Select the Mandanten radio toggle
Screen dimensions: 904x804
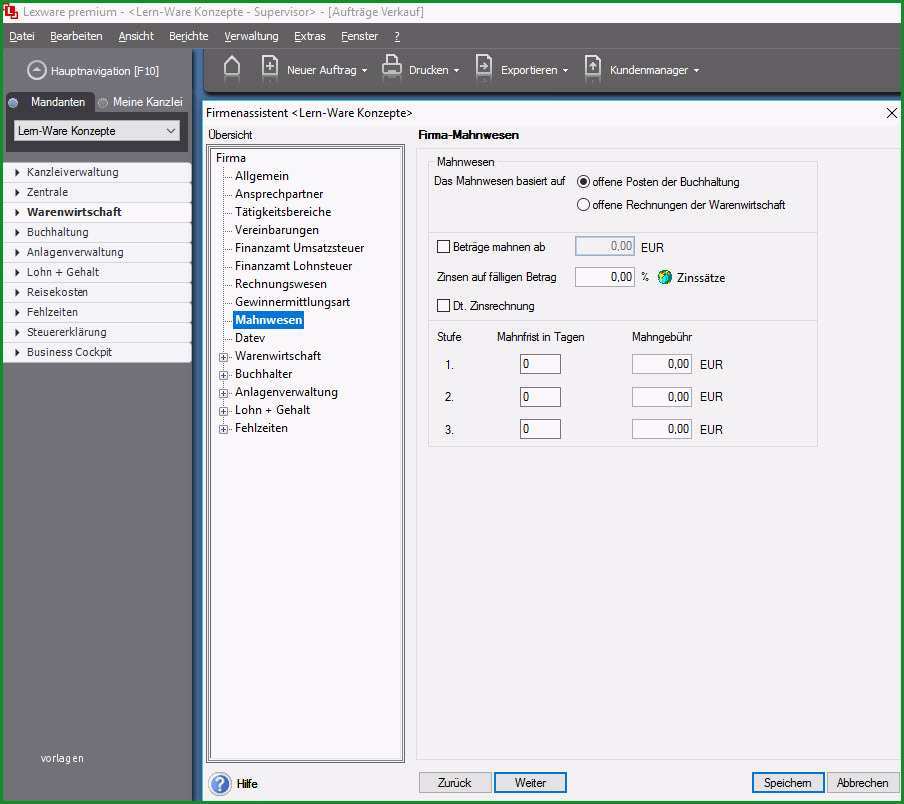point(13,103)
